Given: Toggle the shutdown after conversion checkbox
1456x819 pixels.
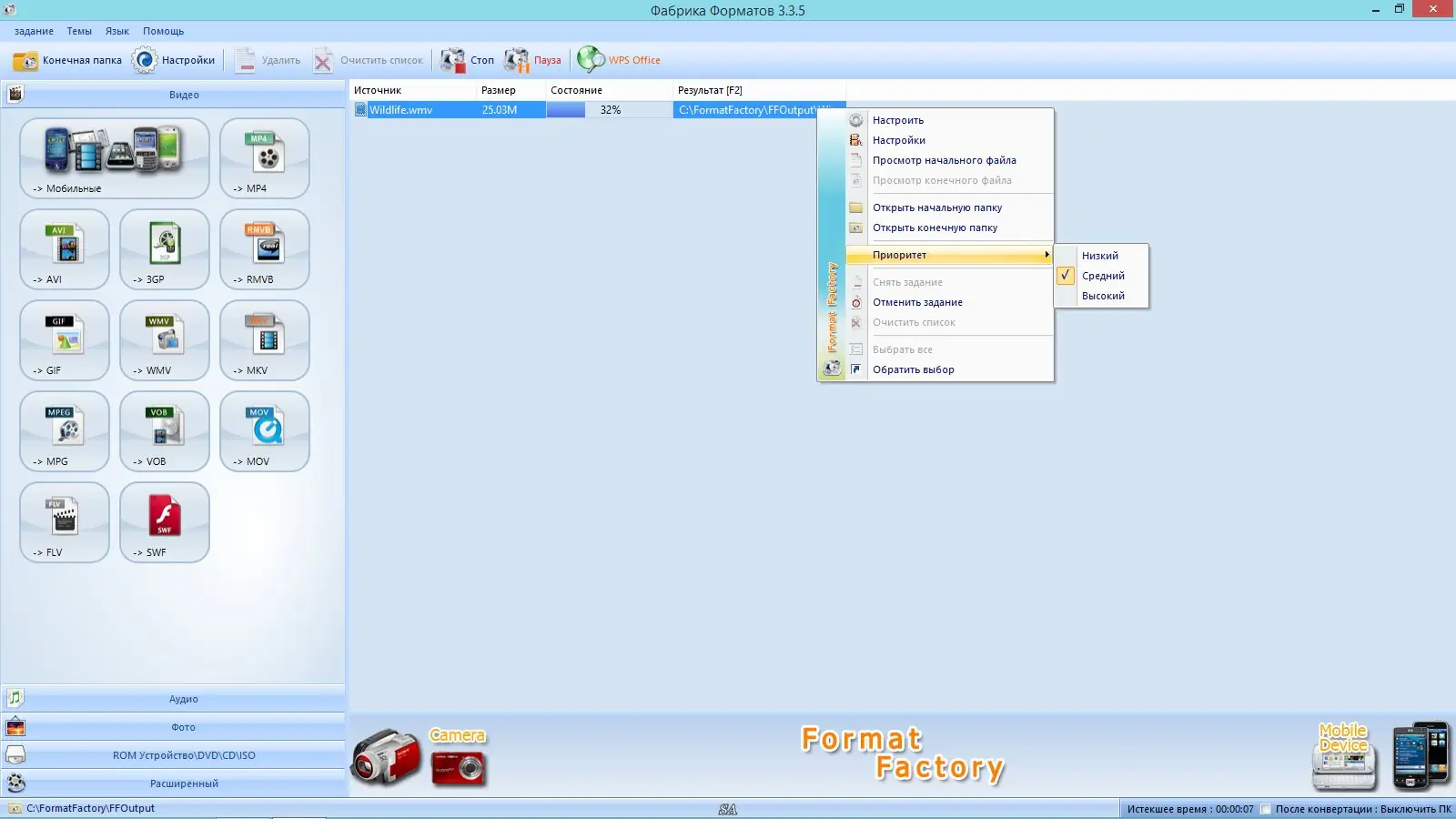Looking at the screenshot, I should pos(1265,809).
